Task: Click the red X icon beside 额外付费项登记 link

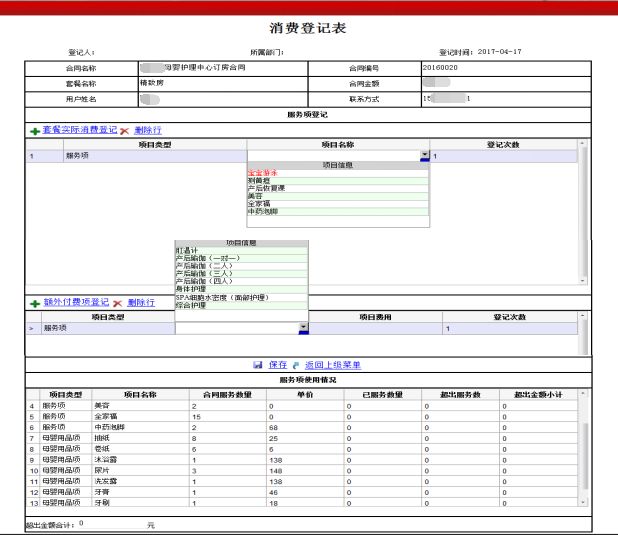Action: 117,303
